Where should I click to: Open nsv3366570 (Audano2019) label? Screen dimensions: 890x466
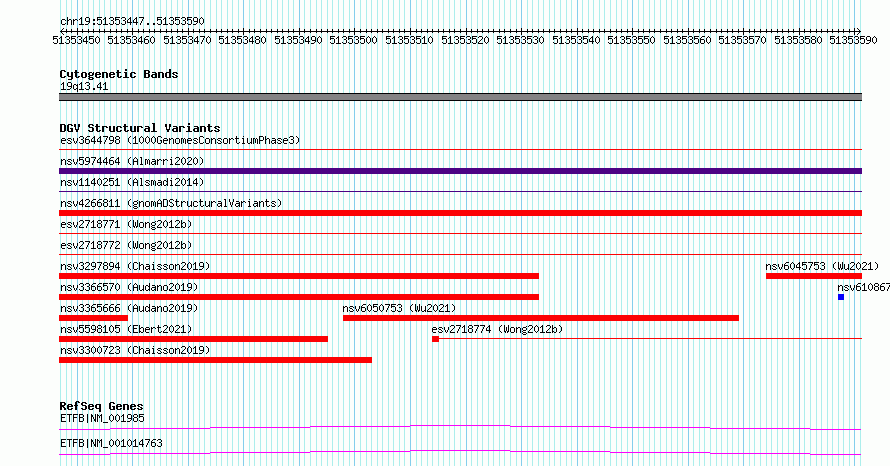(x=129, y=287)
